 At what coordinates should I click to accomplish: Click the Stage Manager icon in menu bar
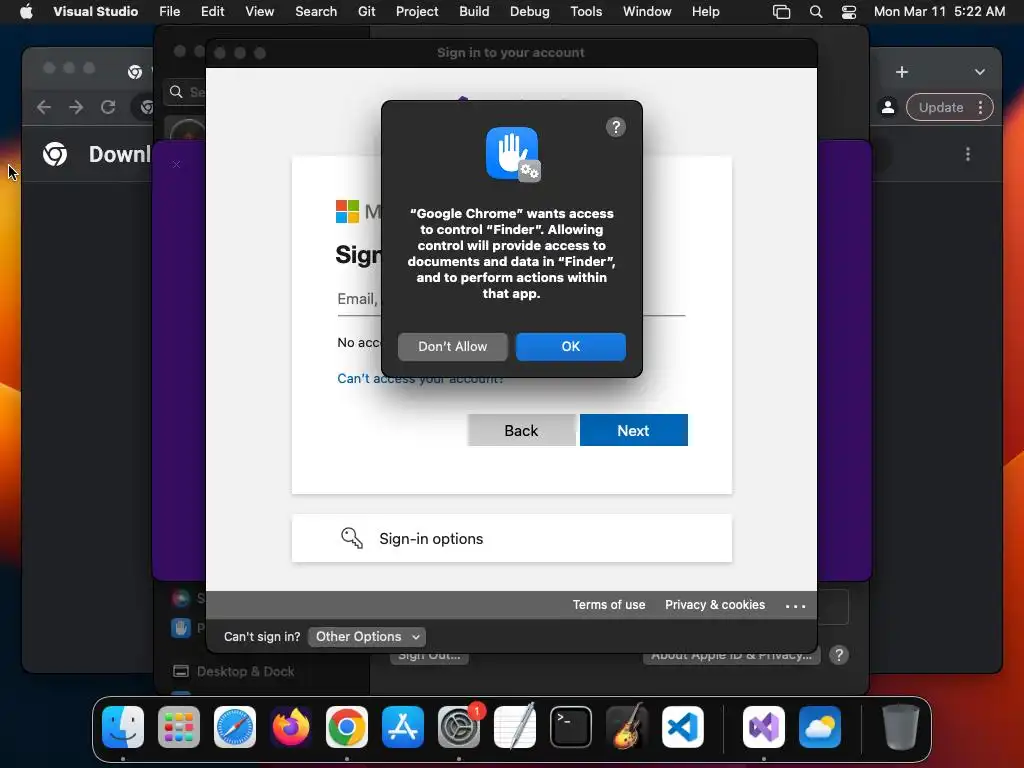point(781,12)
